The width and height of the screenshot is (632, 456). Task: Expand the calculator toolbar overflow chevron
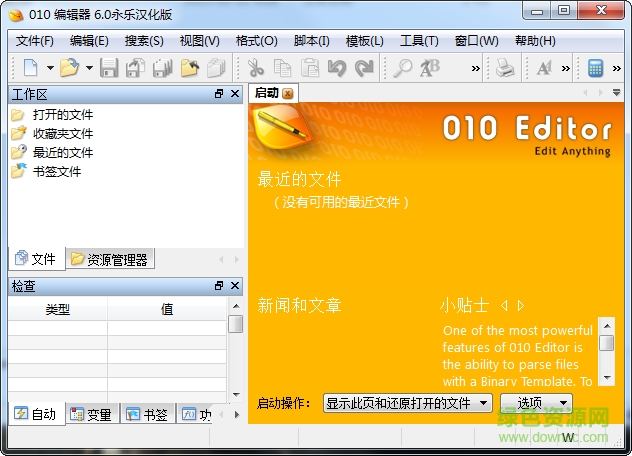[617, 69]
